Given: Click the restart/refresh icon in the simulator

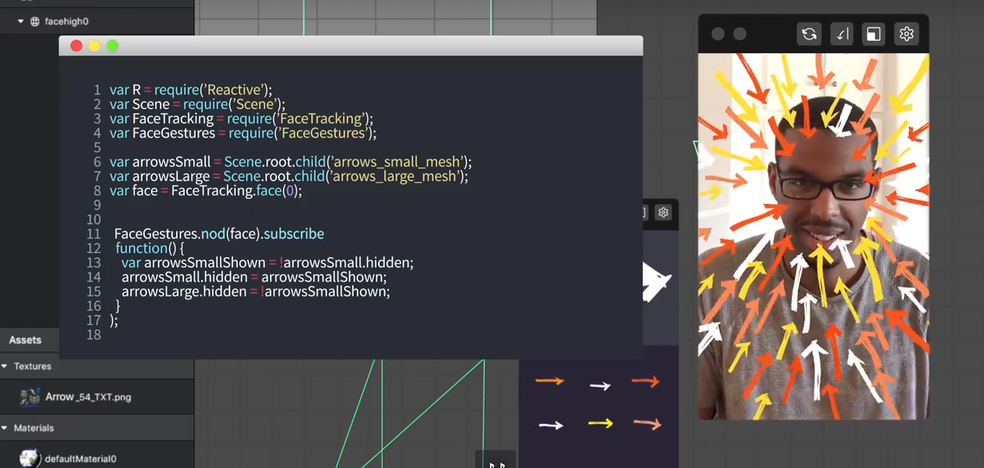Looking at the screenshot, I should tap(809, 34).
